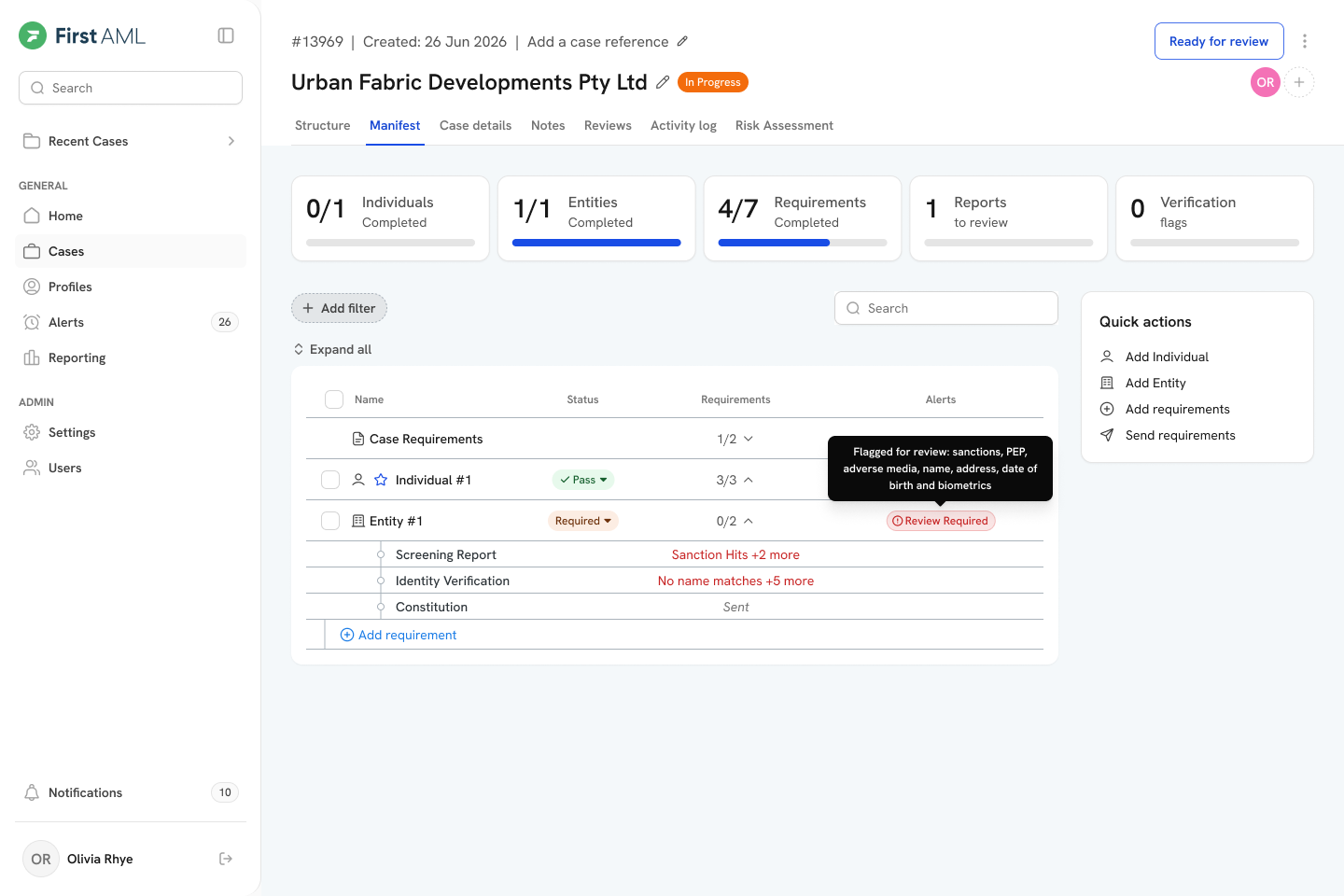Click the Cases briefcase icon
The image size is (1344, 896).
click(32, 251)
